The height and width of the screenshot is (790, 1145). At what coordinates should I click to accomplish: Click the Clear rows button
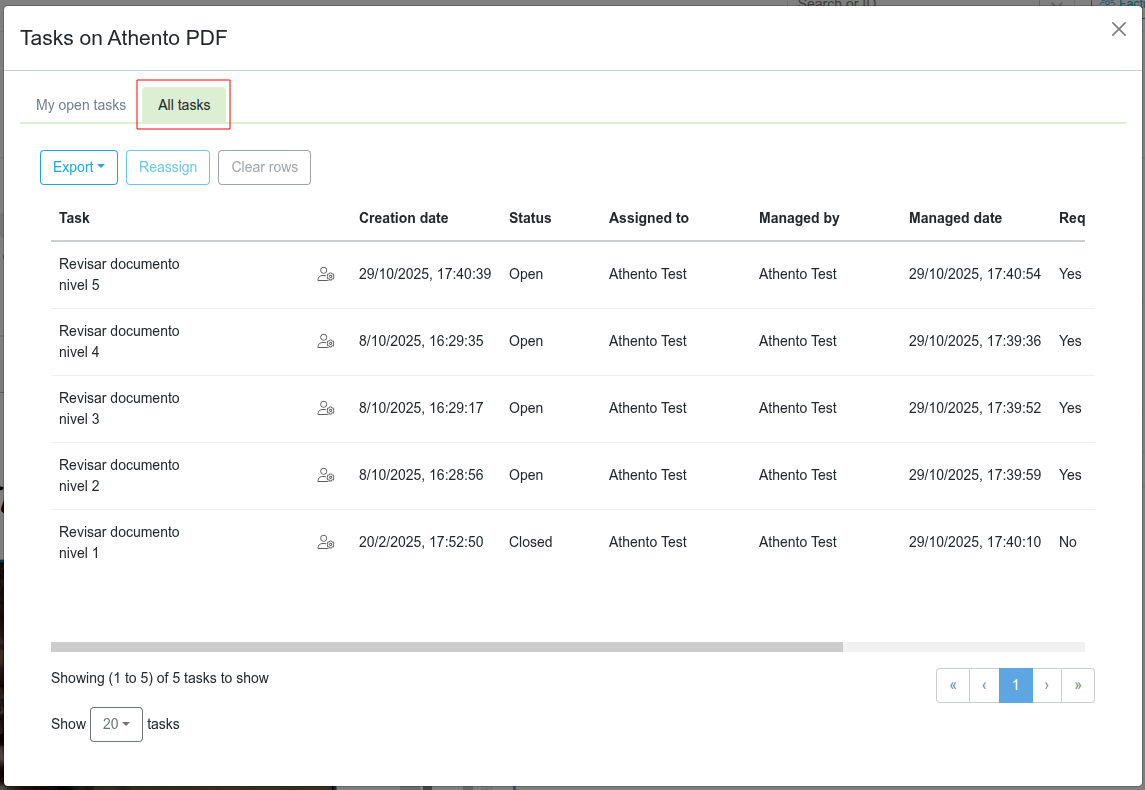tap(264, 167)
